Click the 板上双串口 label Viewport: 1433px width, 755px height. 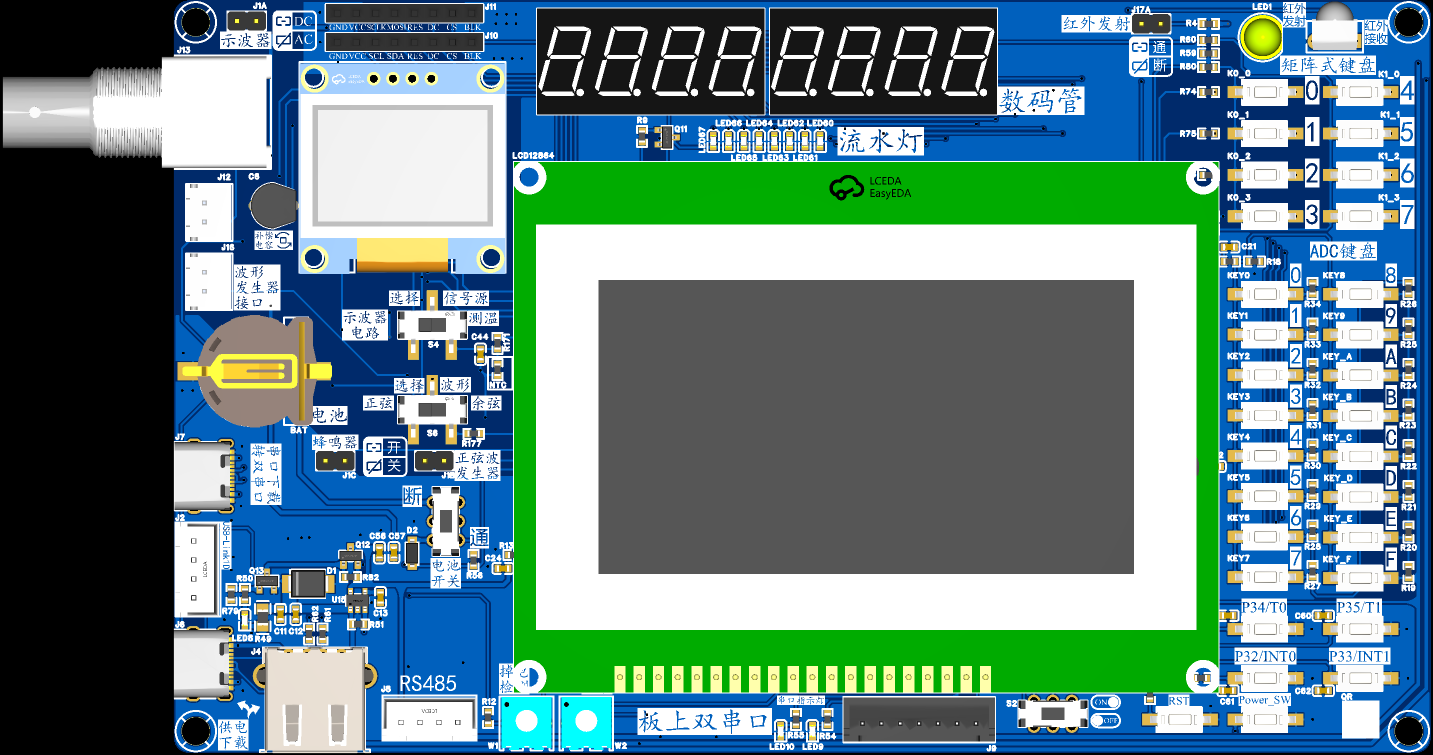tap(703, 721)
